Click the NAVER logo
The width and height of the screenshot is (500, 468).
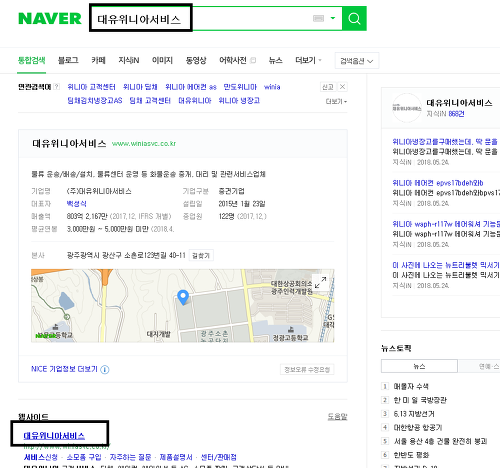[50, 18]
